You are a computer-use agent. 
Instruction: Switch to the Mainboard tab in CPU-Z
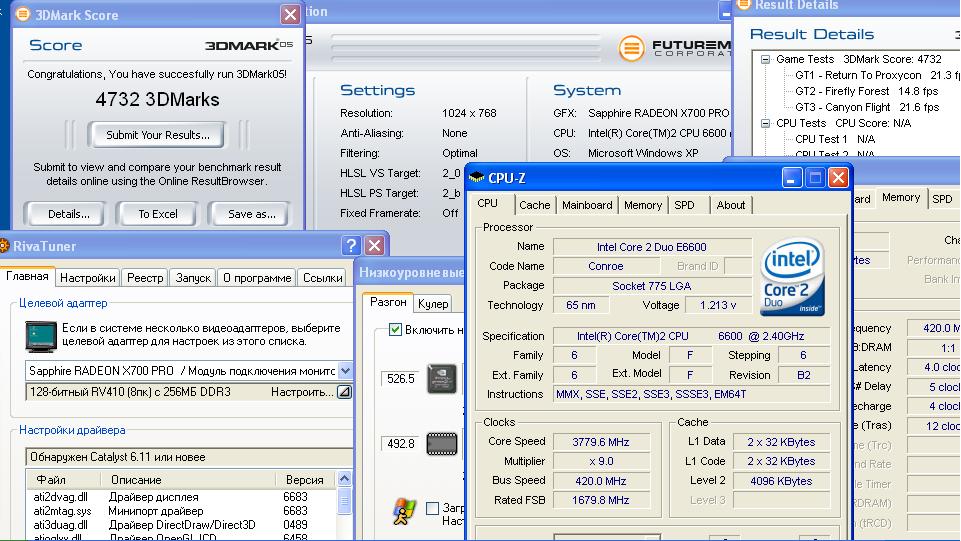click(587, 205)
